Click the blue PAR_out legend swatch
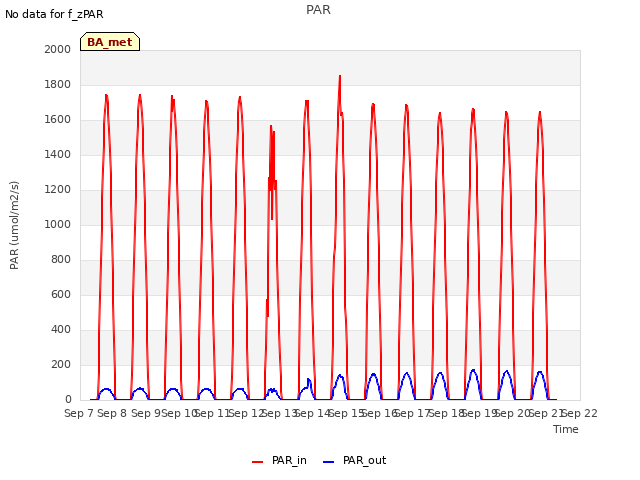Screen dimensions: 640x480 pyautogui.click(x=329, y=462)
